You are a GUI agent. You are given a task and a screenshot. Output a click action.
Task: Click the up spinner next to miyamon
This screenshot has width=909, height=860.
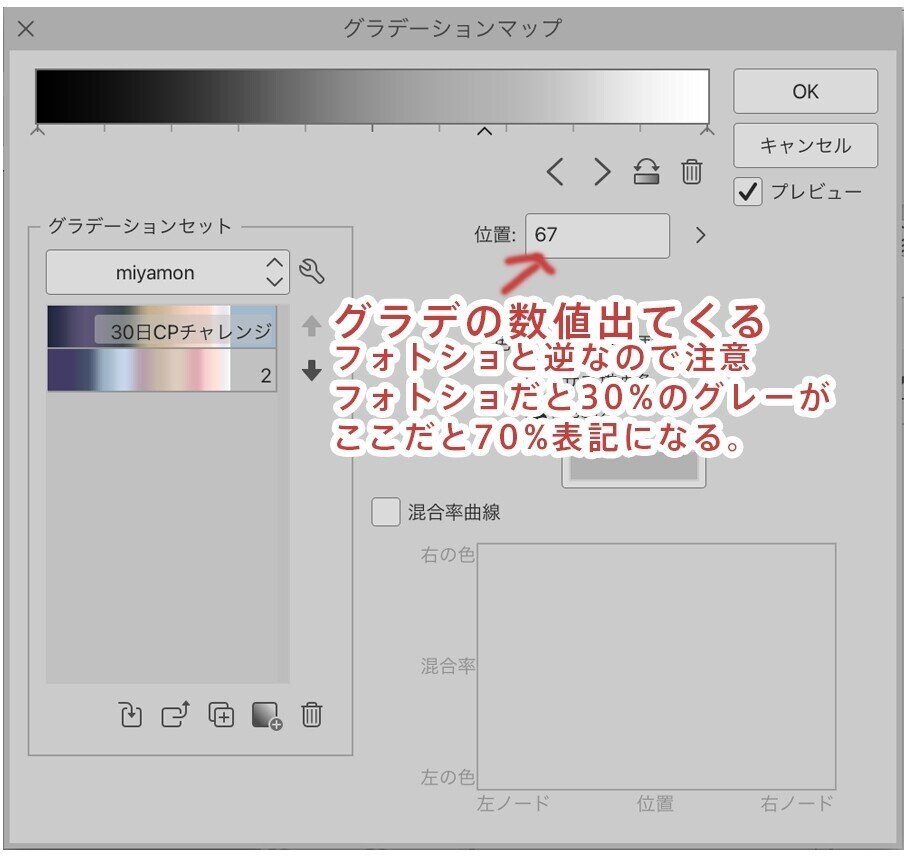tap(274, 262)
